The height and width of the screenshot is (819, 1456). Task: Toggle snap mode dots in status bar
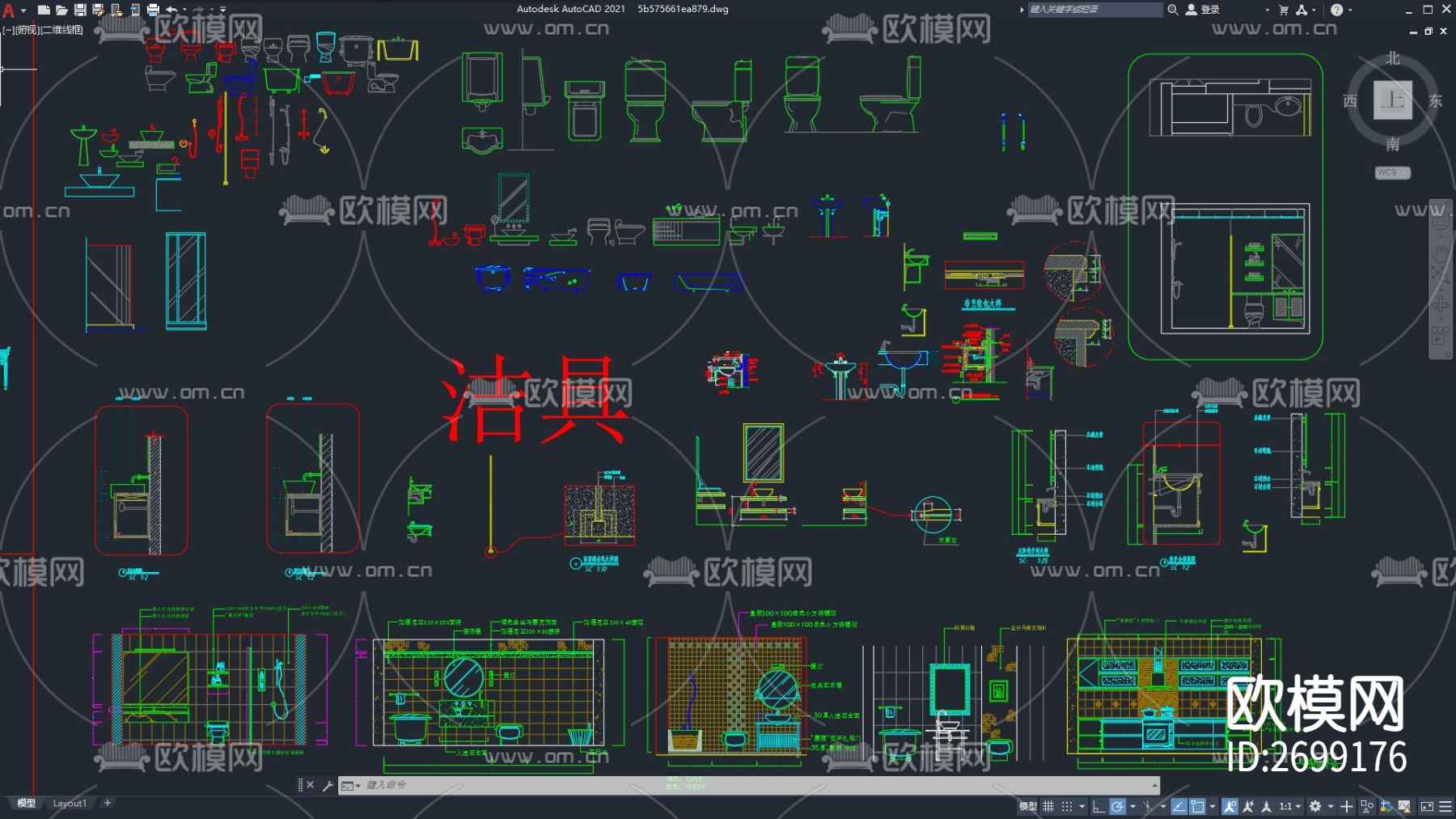1067,806
